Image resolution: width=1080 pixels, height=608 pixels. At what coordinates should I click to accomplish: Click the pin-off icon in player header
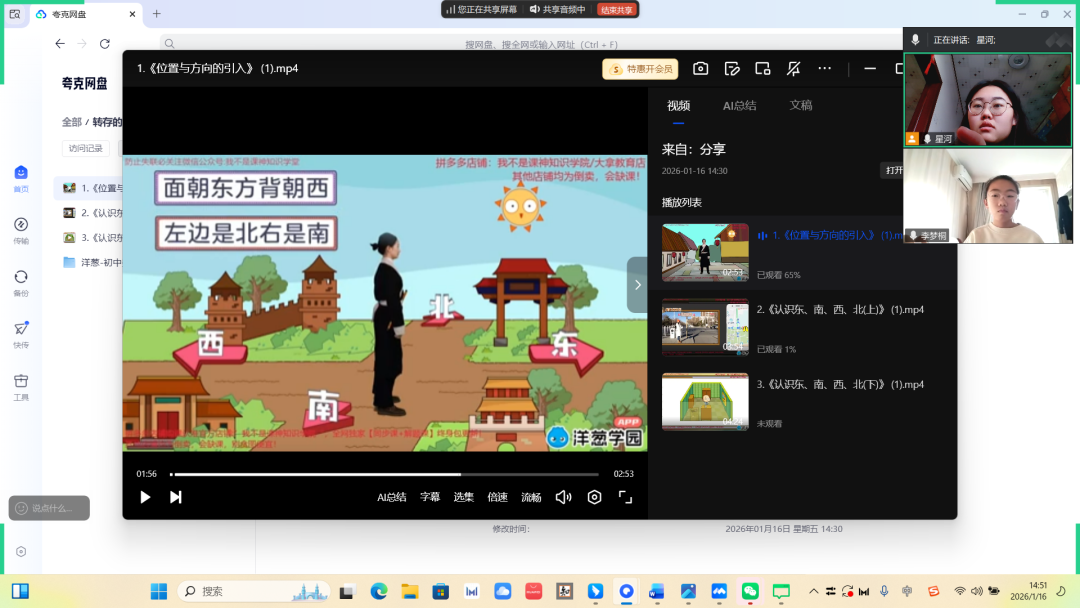click(x=793, y=68)
